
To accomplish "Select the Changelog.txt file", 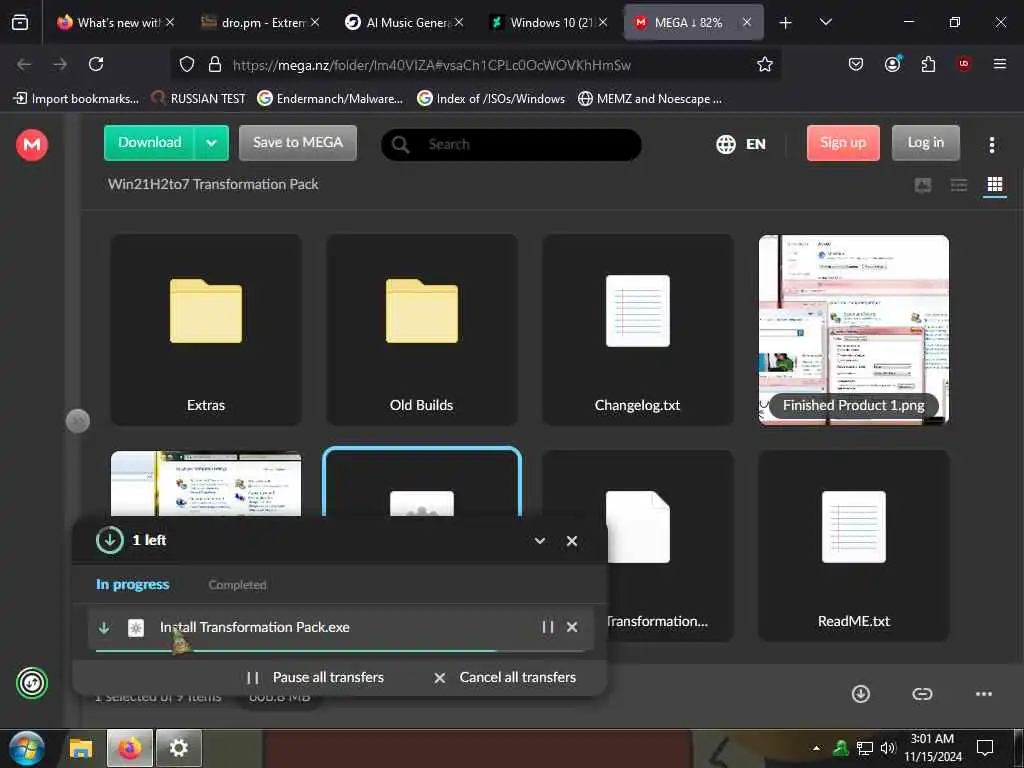I will [637, 330].
